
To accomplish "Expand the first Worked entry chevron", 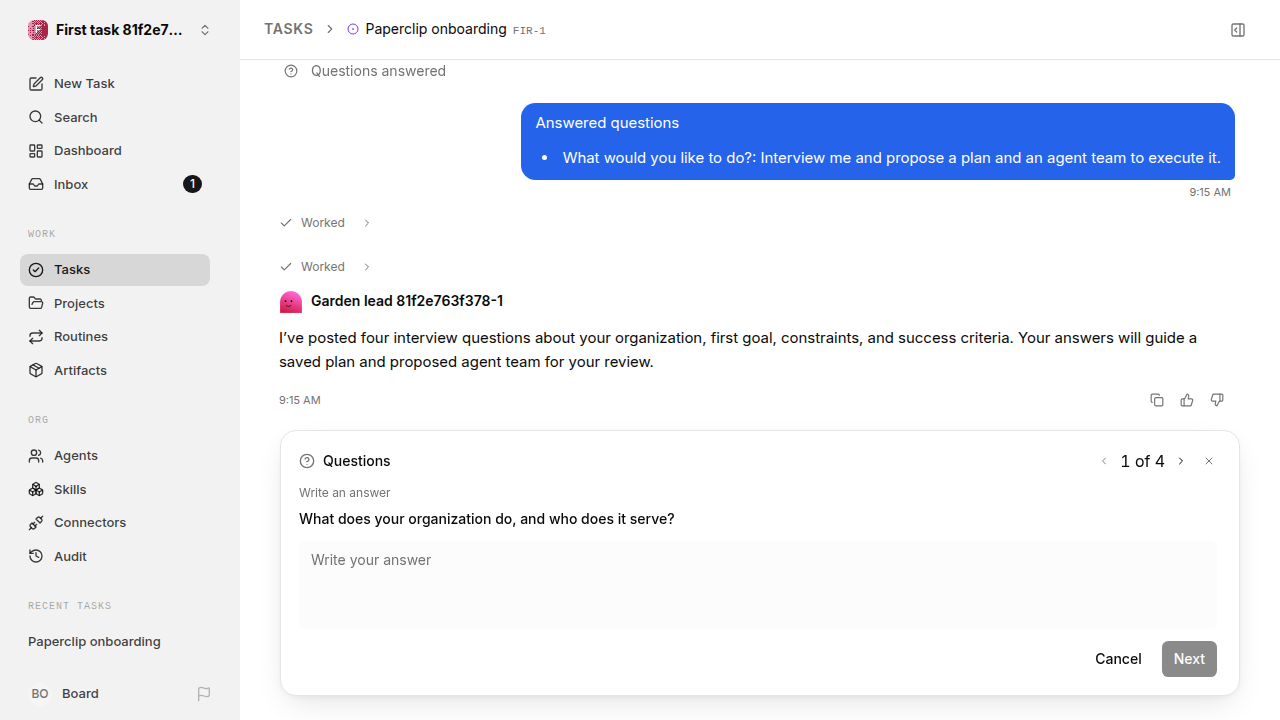I will coord(367,223).
